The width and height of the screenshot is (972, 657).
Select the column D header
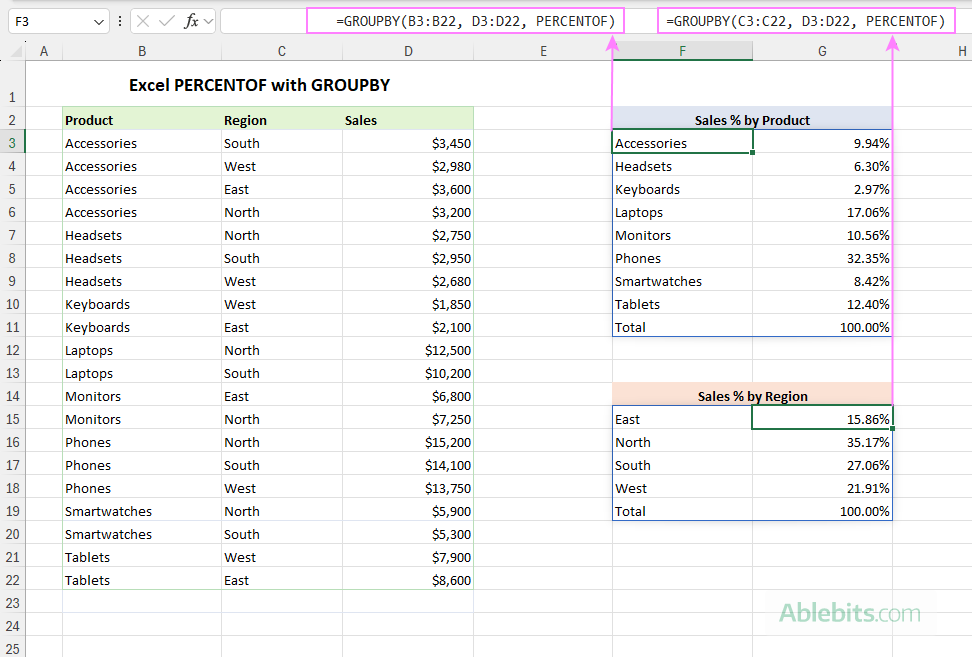(x=408, y=50)
